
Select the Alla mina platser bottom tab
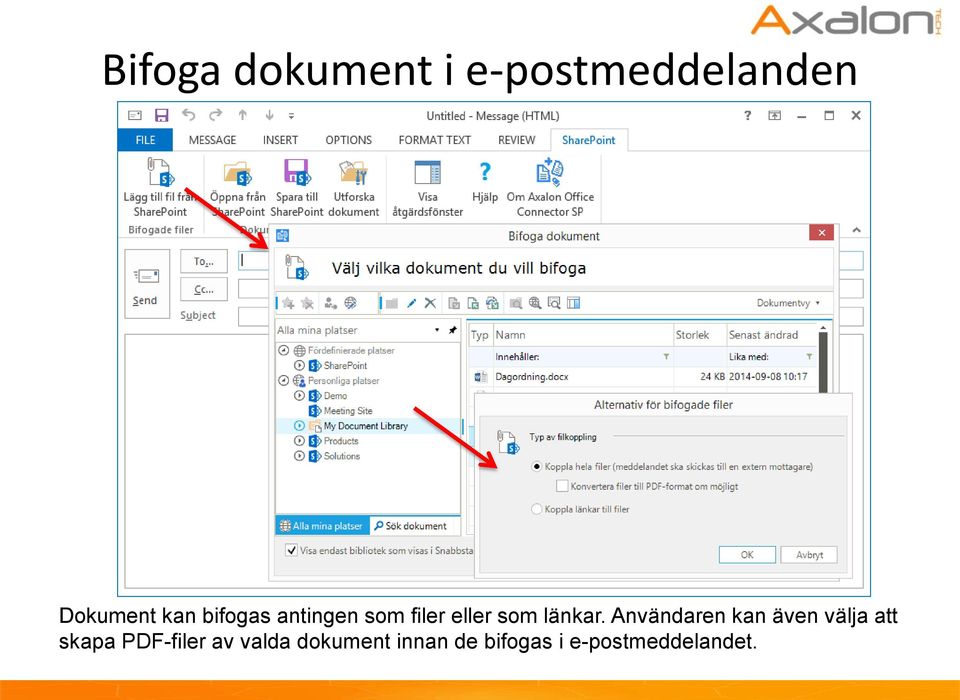(x=321, y=525)
